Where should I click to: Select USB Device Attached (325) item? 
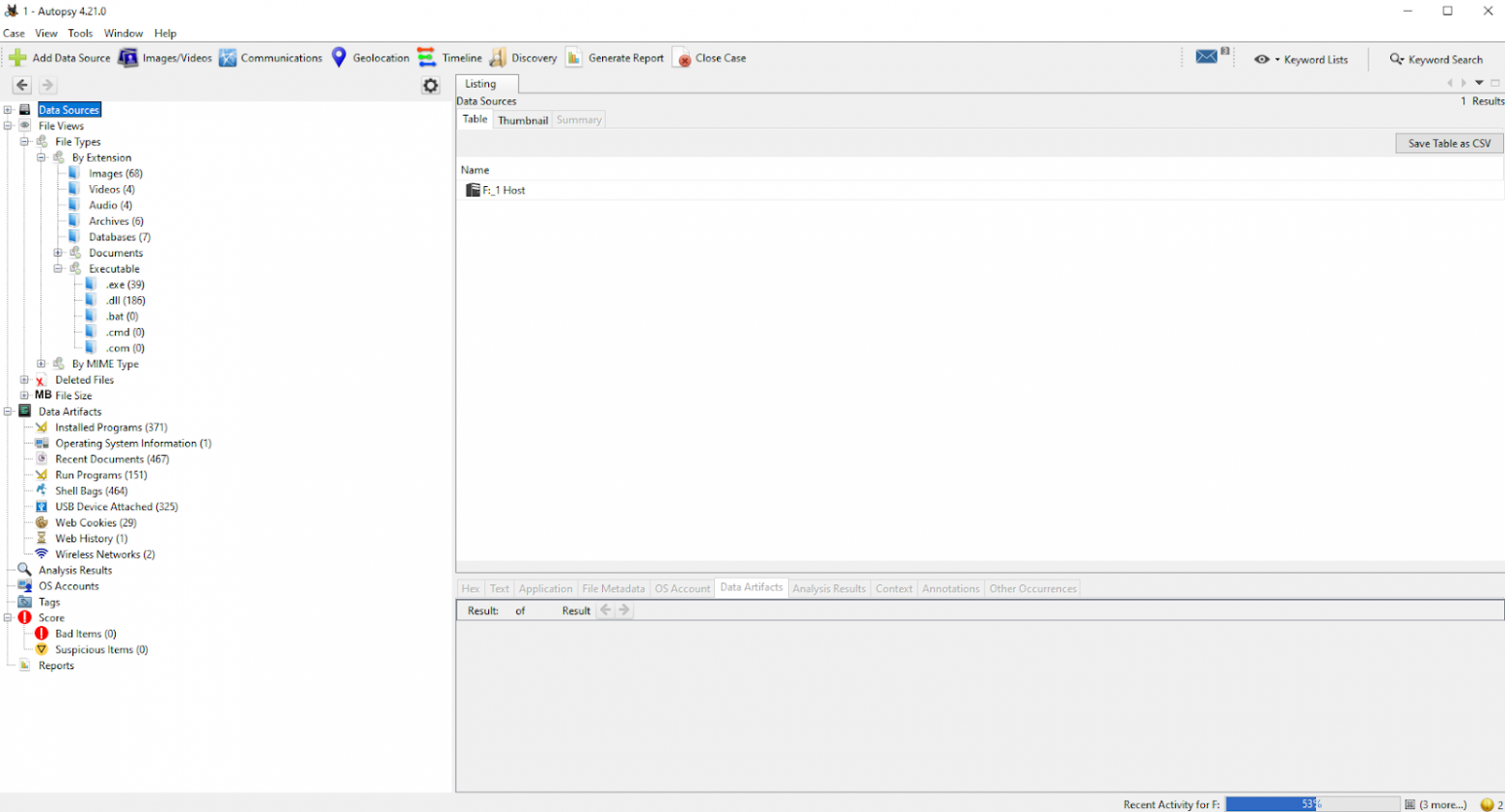[x=116, y=507]
